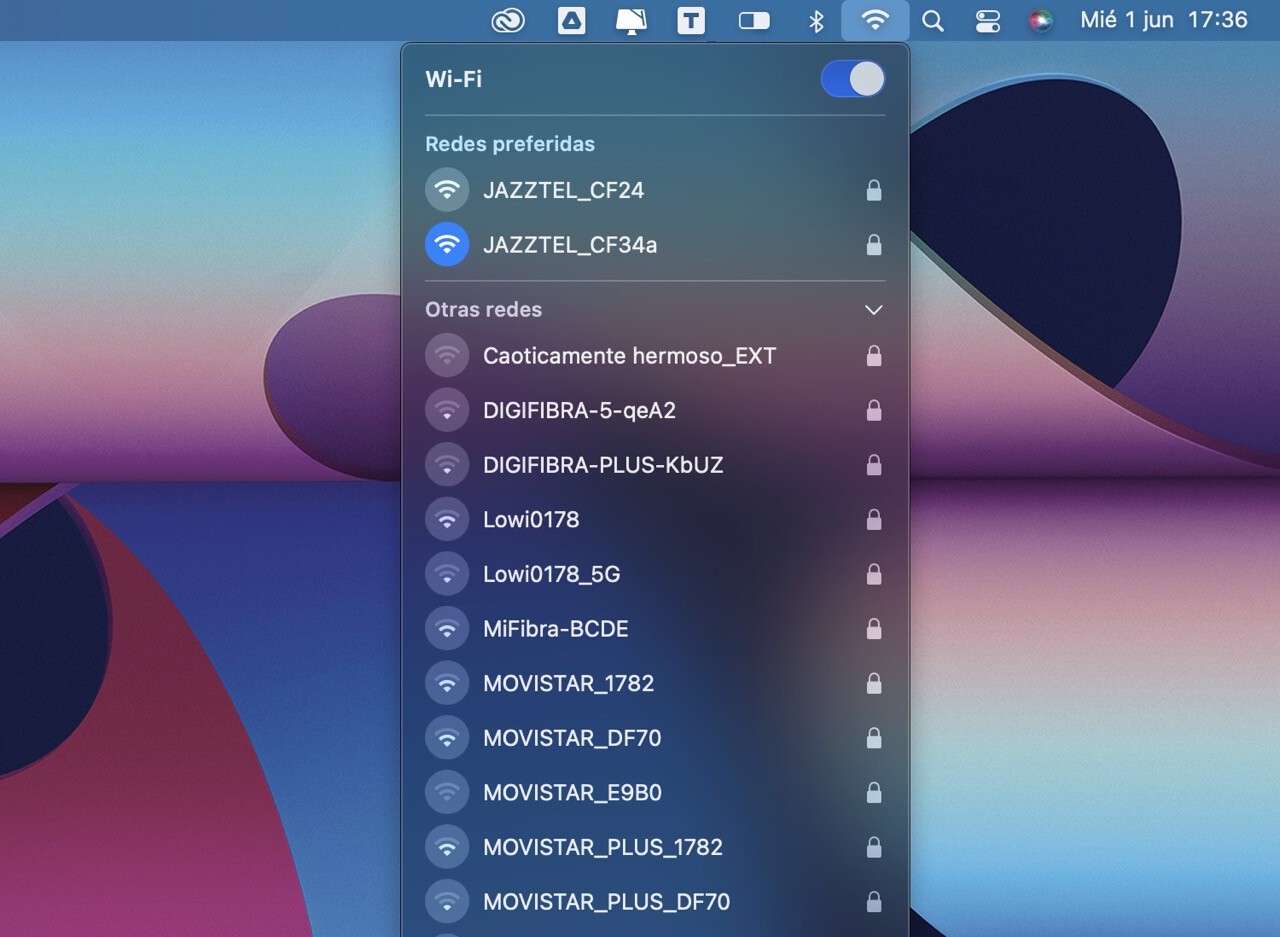Viewport: 1280px width, 937px height.
Task: Click the Google Drive menu bar icon
Action: (x=571, y=20)
